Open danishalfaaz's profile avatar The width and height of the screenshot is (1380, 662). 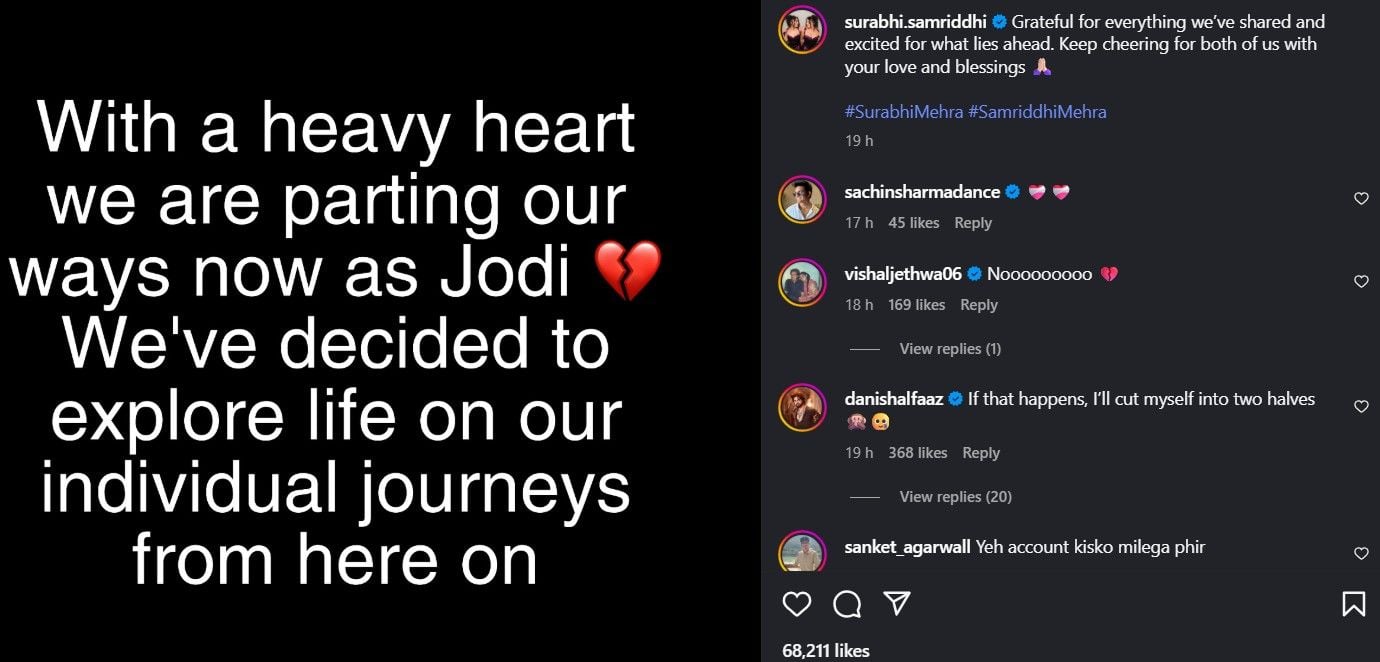pyautogui.click(x=802, y=408)
